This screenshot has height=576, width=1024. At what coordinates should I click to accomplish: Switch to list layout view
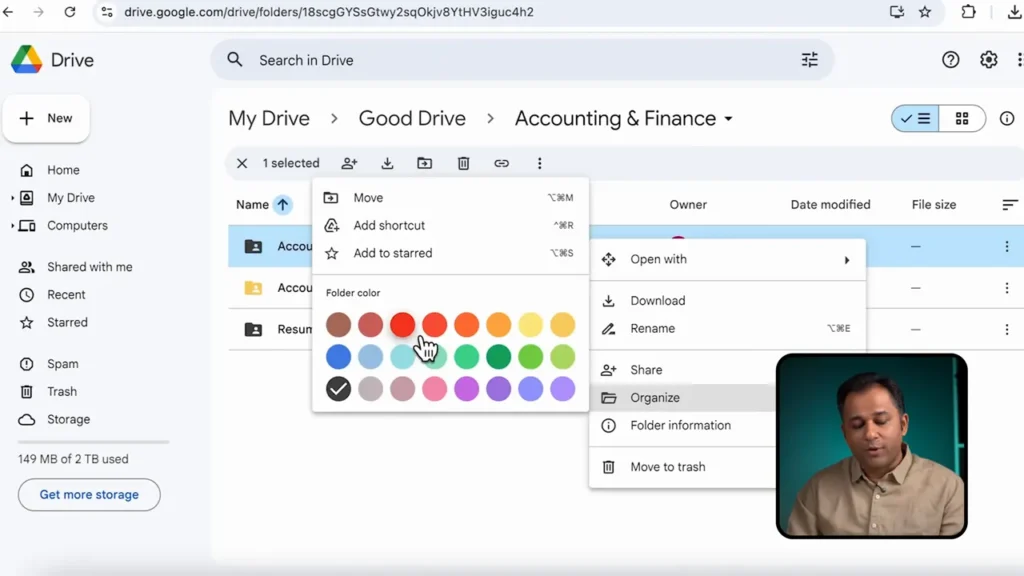click(915, 119)
